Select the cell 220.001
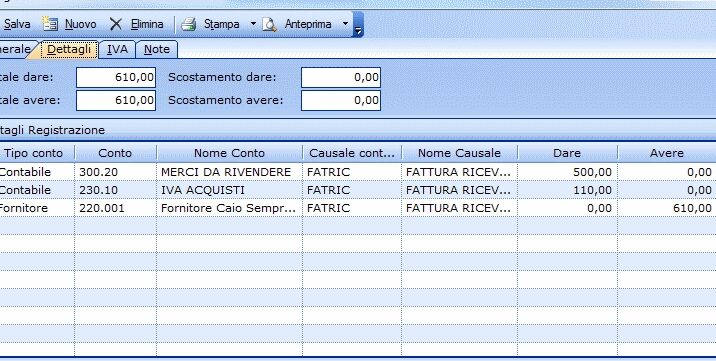The height and width of the screenshot is (361, 716). tap(115, 208)
